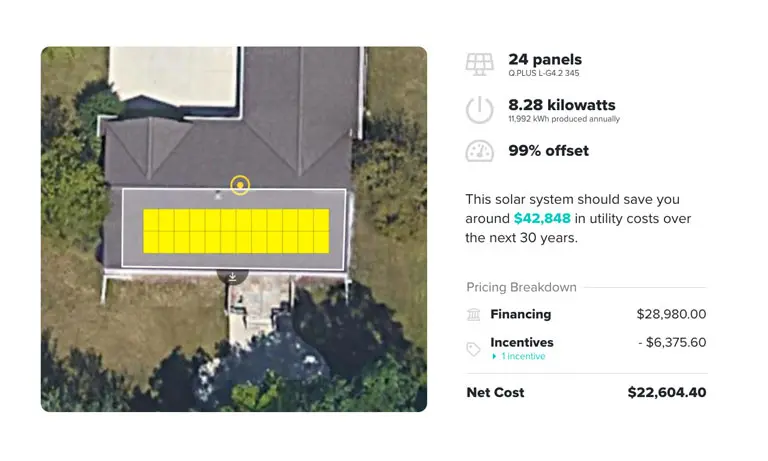
Task: Click the Financing bank icon
Action: point(474,315)
